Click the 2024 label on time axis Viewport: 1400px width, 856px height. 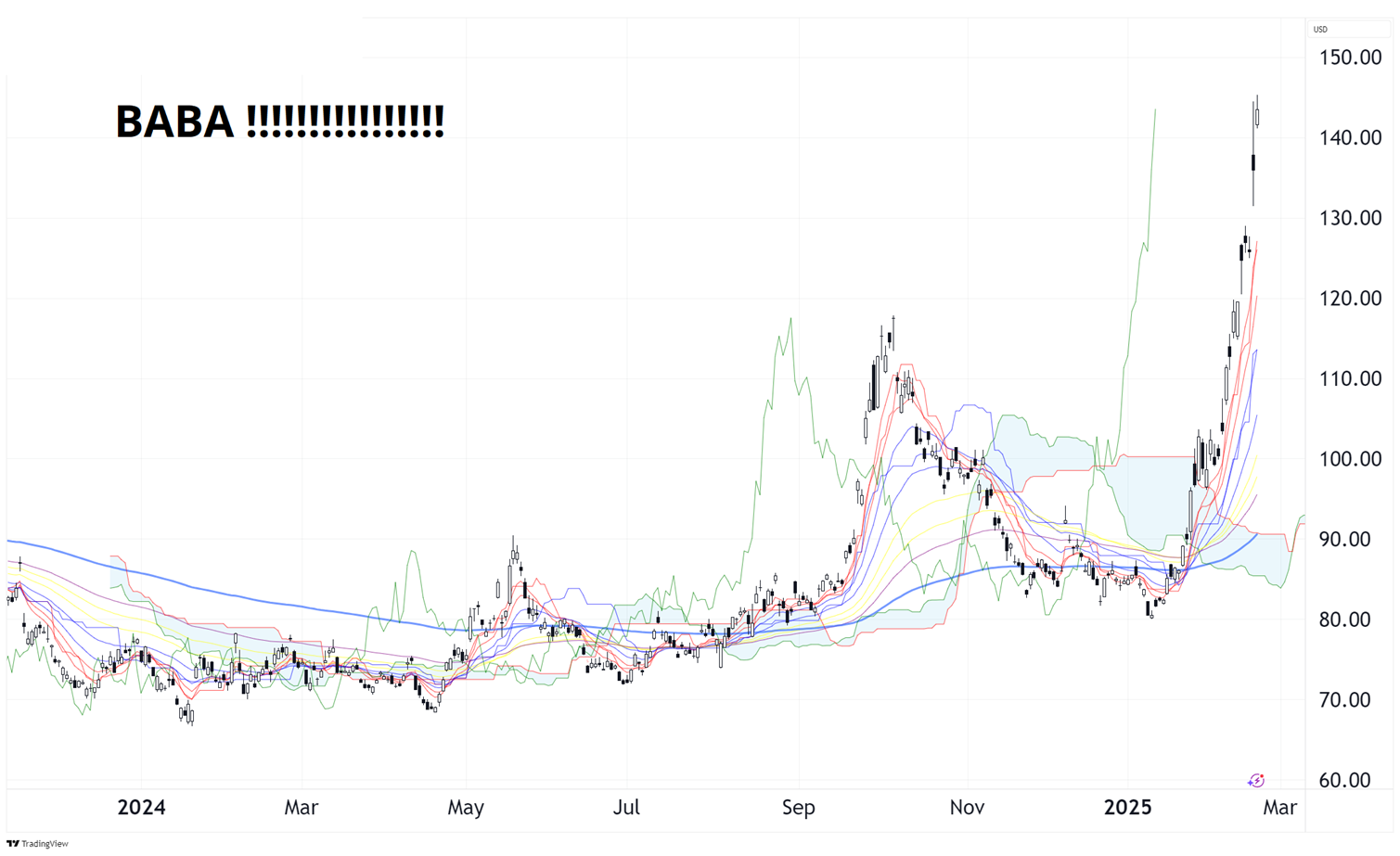pyautogui.click(x=142, y=808)
